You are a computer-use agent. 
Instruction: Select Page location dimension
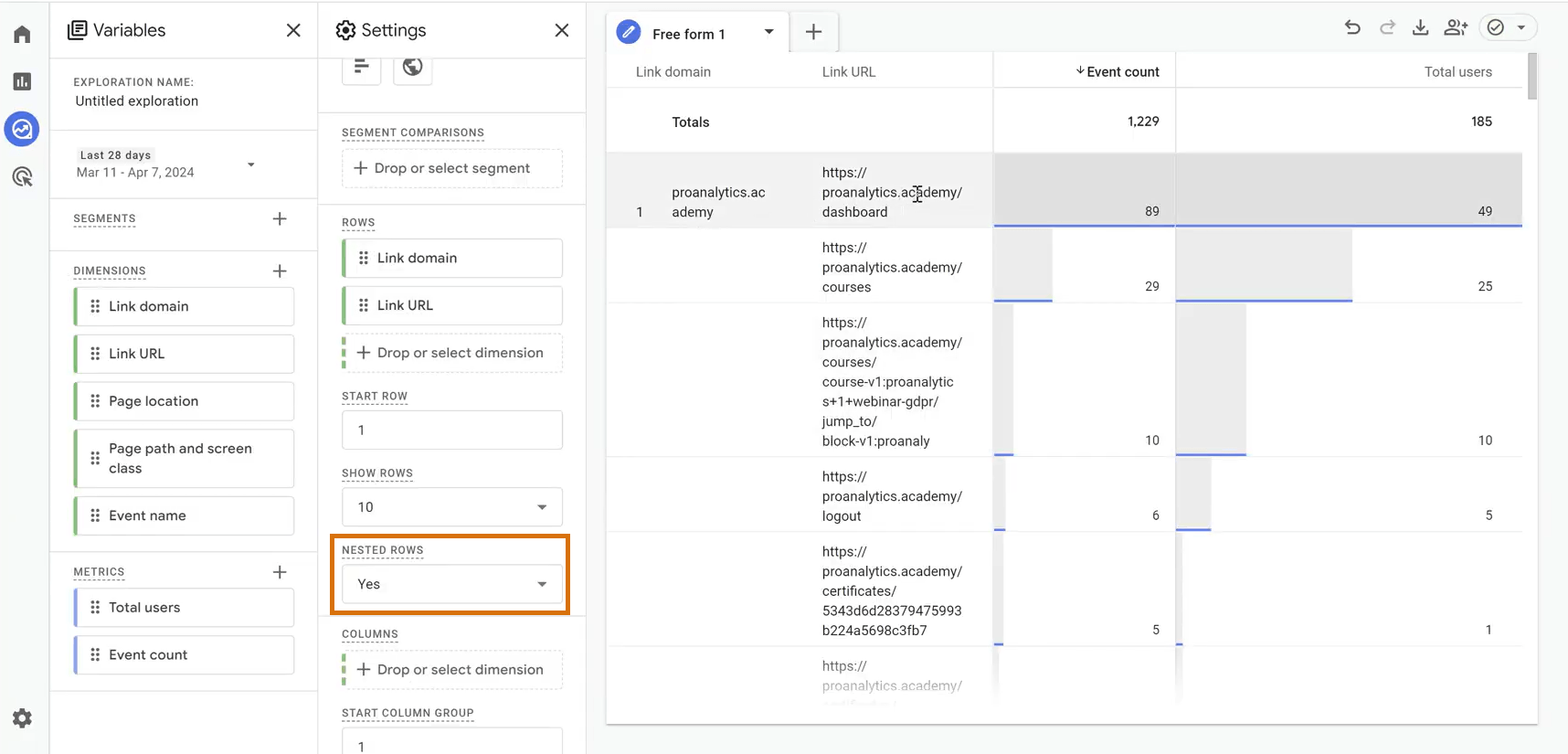point(184,401)
